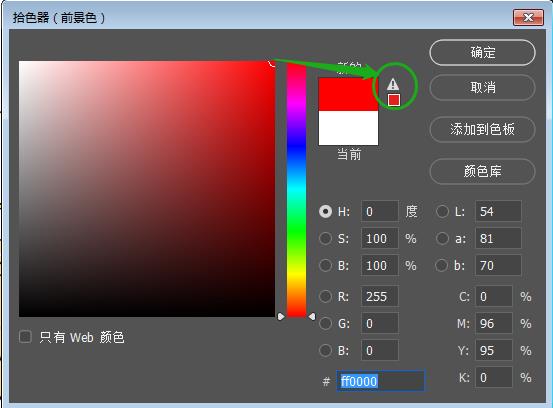Click the C cyan percentage field
The width and height of the screenshot is (553, 408).
(x=494, y=297)
